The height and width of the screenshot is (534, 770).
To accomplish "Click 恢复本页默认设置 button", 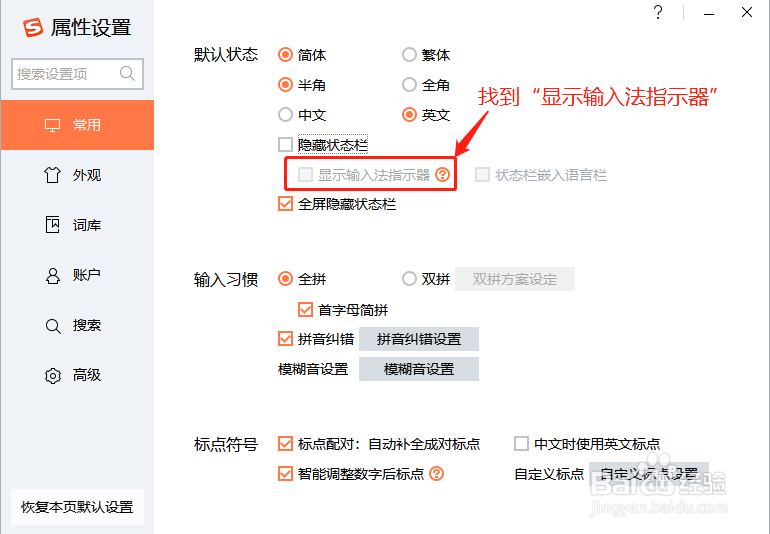I will [77, 507].
